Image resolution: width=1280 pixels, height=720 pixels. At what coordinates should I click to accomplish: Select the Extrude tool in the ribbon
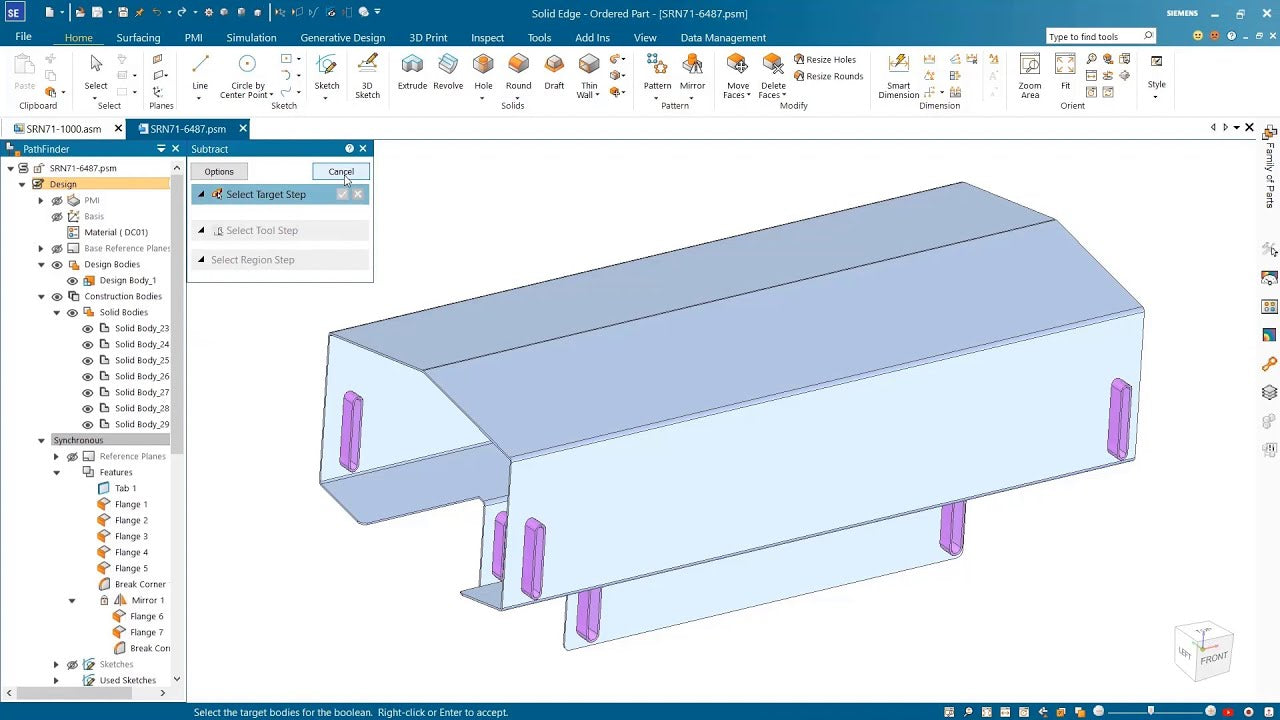(412, 72)
